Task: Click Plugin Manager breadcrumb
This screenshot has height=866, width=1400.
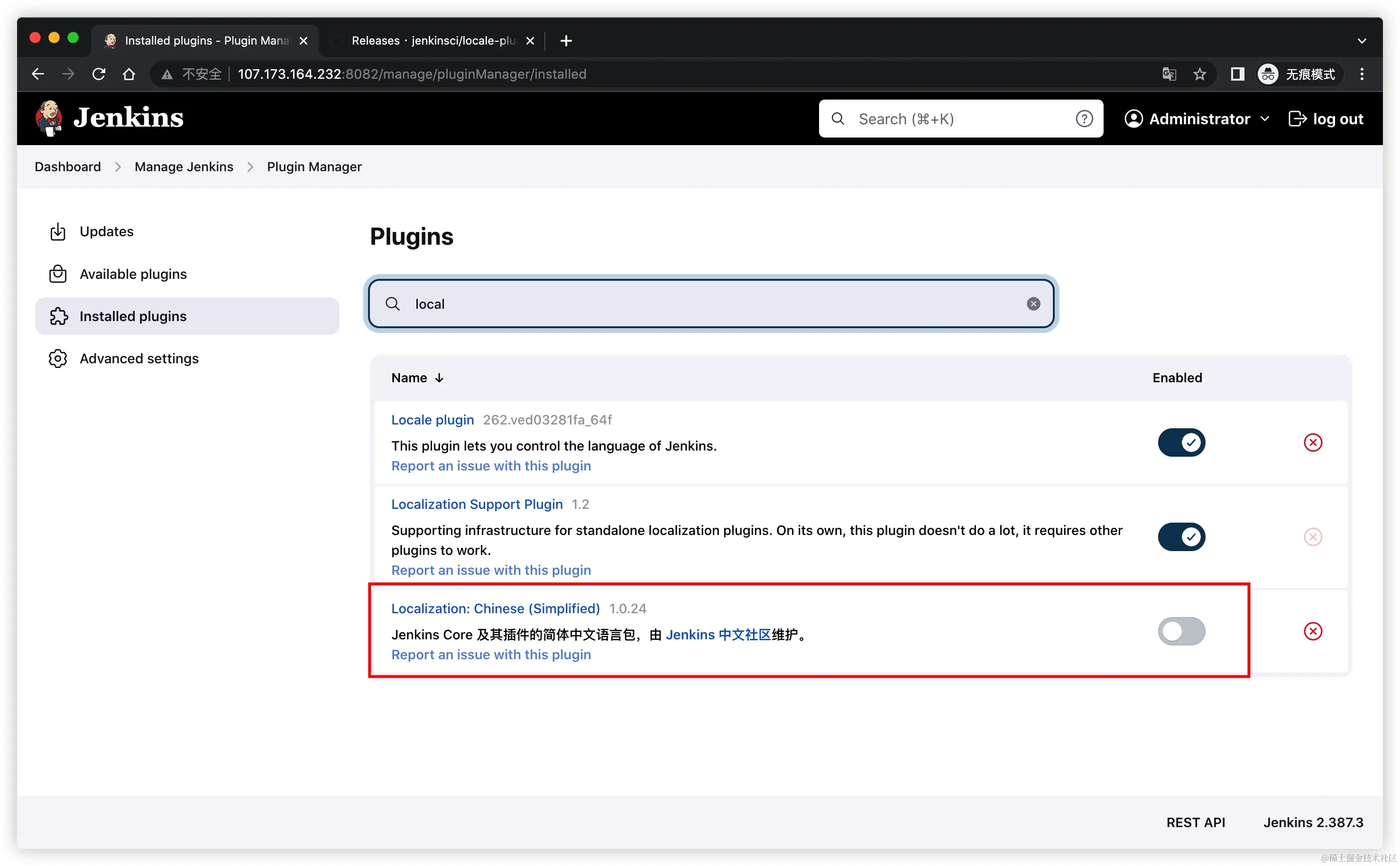Action: coord(314,166)
